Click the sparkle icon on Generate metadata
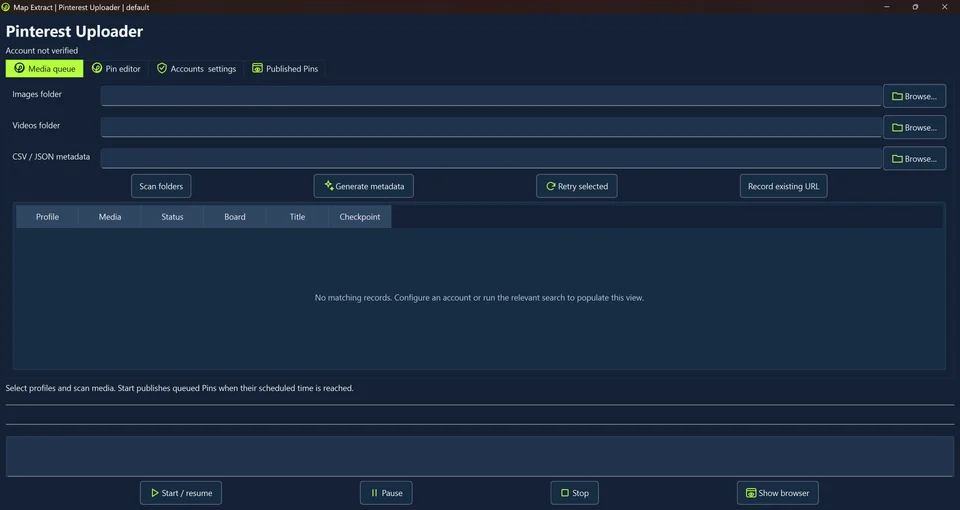960x510 pixels. [329, 186]
